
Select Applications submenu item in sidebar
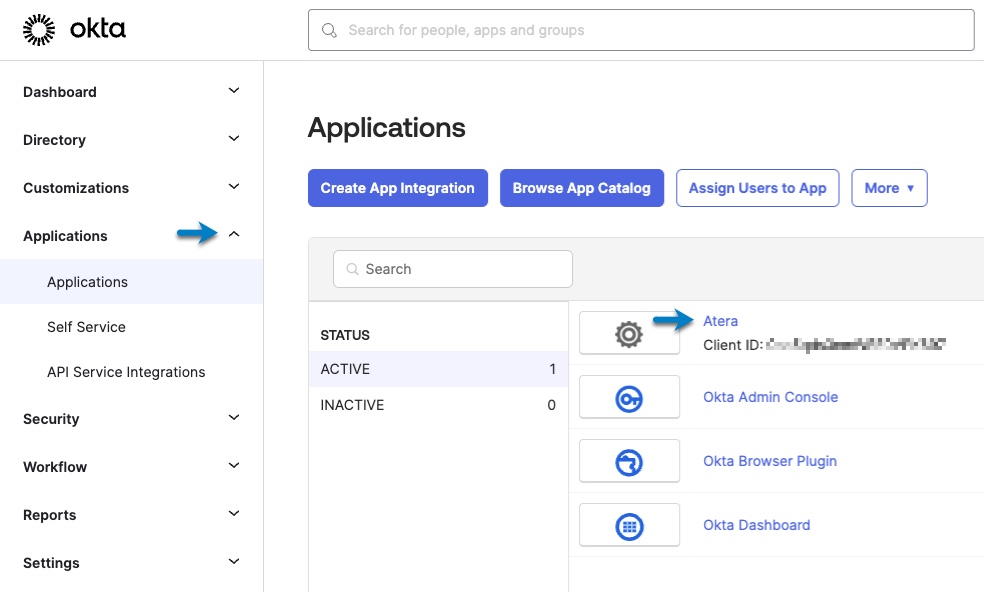(x=131, y=282)
